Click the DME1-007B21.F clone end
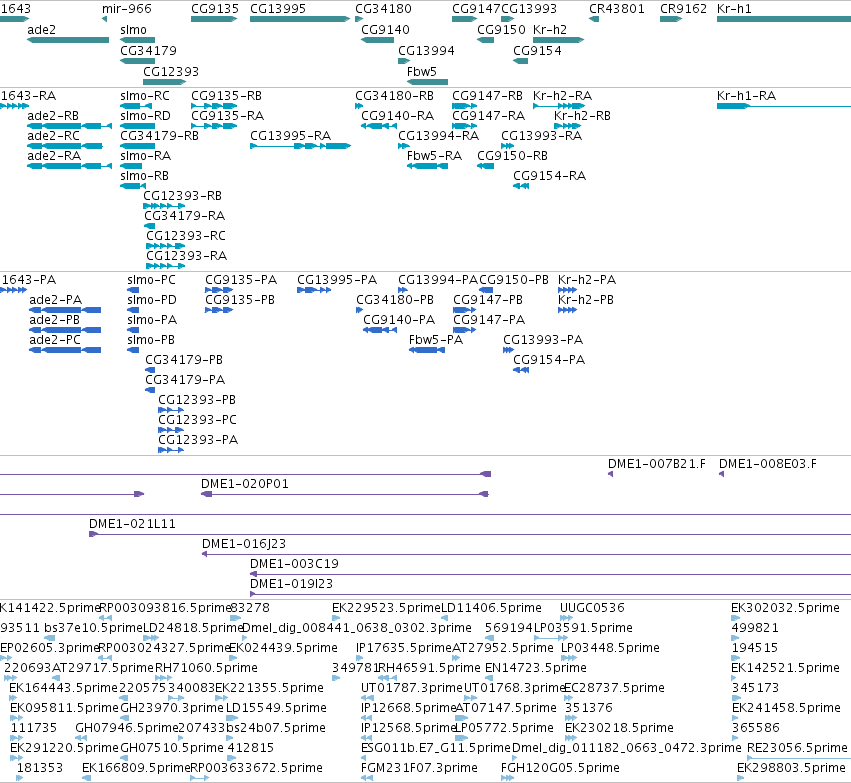851x783 pixels. click(611, 474)
